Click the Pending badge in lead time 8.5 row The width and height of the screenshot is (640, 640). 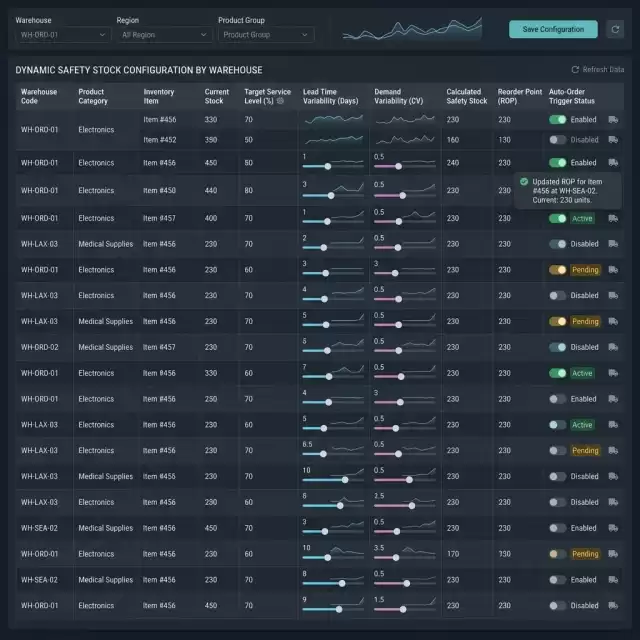(x=585, y=450)
